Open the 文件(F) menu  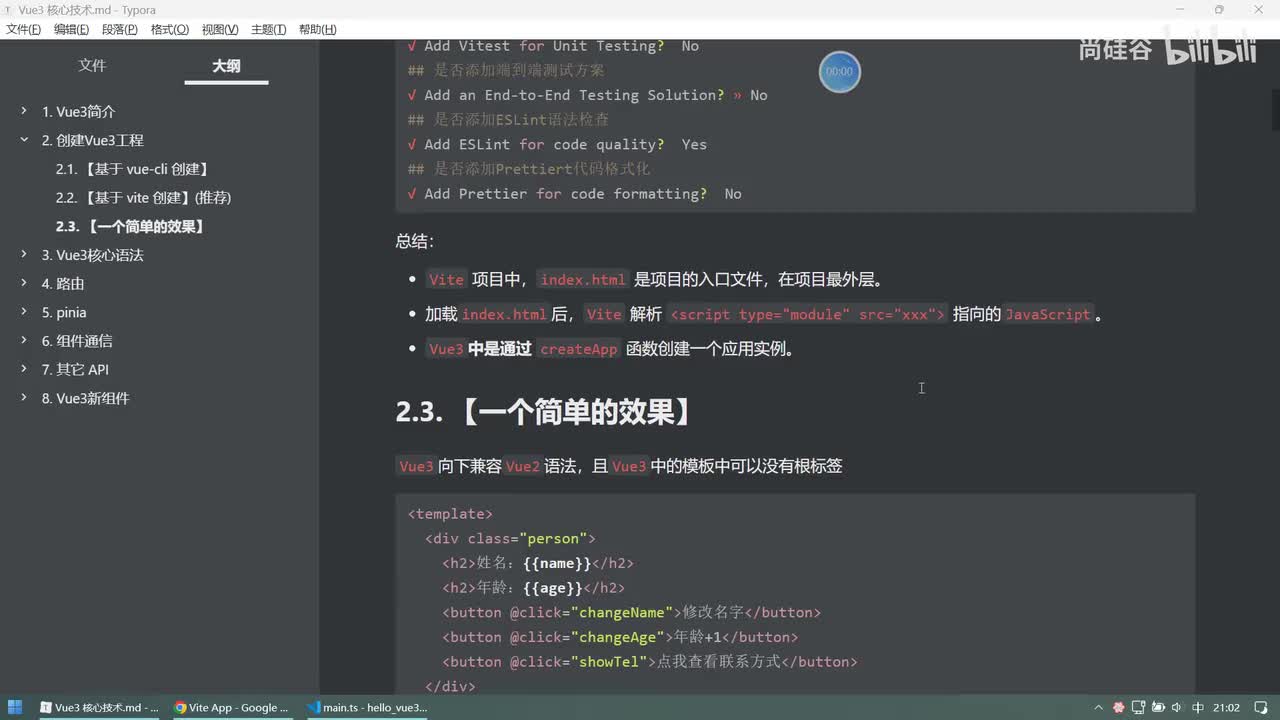point(23,29)
